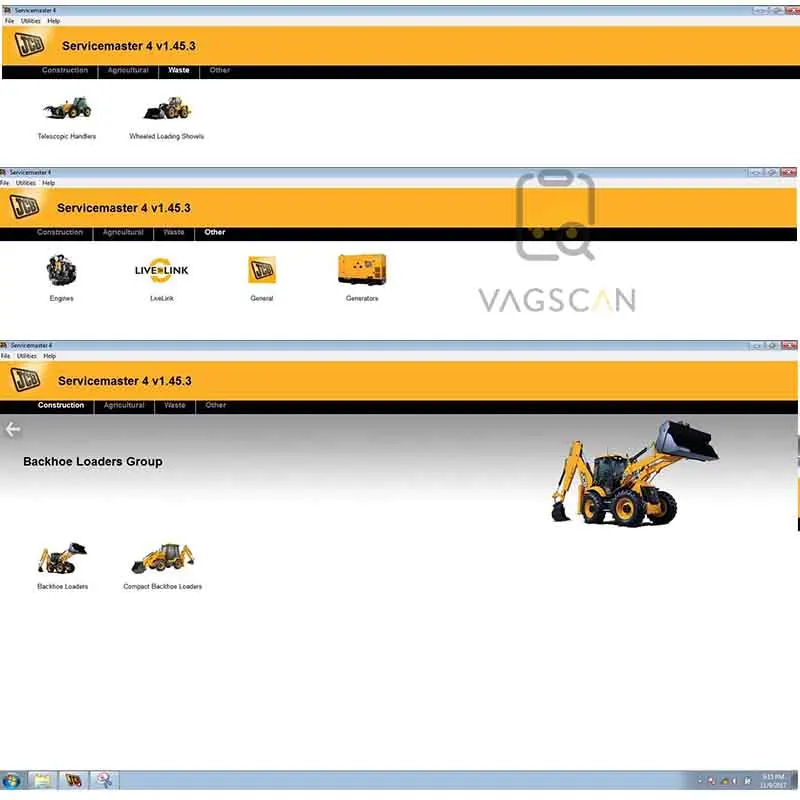Click the Generators label text
800x800 pixels.
[x=362, y=298]
